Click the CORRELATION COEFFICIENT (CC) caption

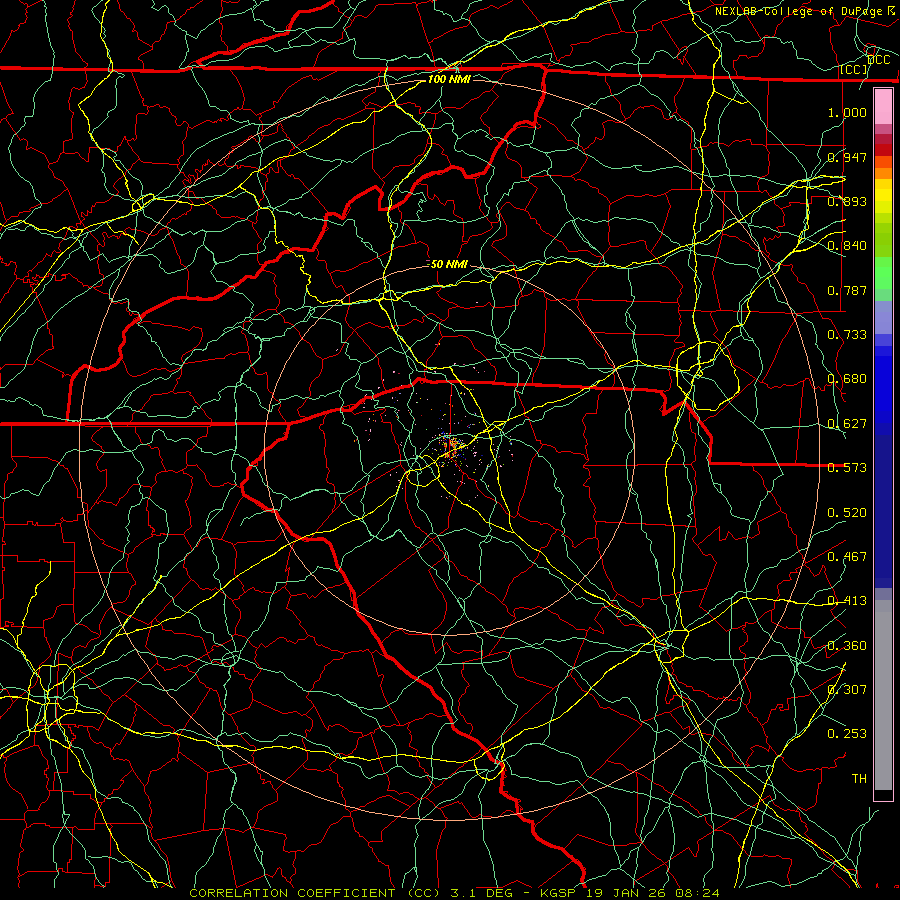tap(315, 893)
